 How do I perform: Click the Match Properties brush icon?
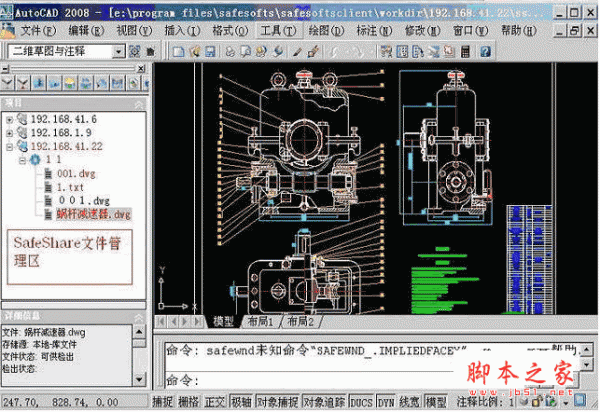point(313,52)
